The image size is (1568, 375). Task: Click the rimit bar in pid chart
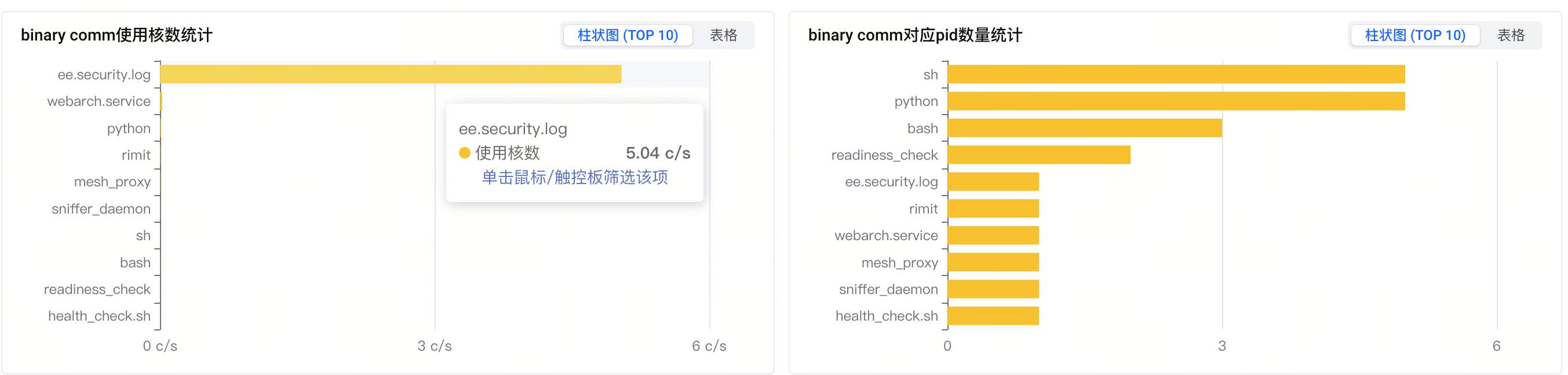tap(993, 208)
